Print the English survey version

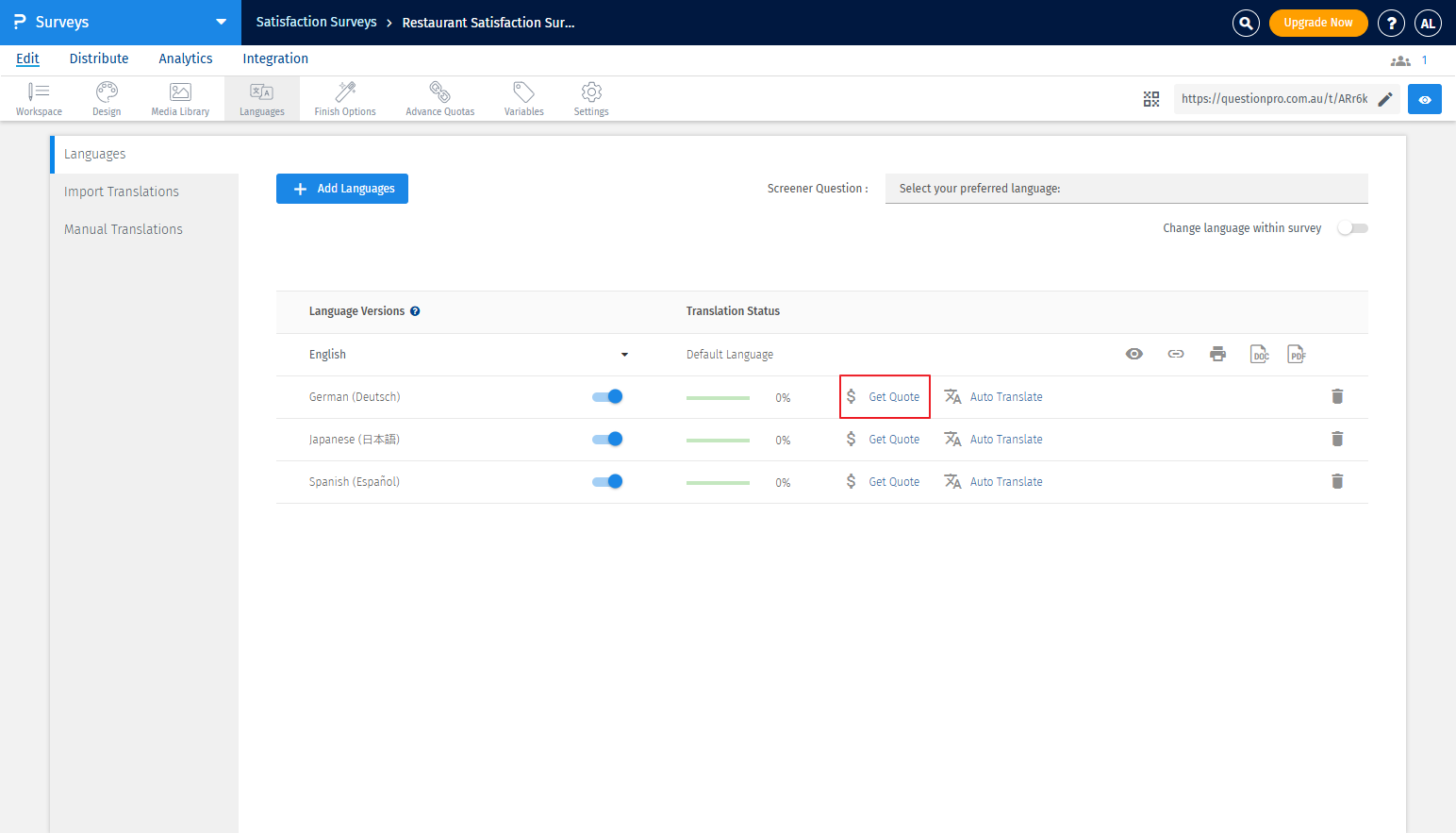coord(1217,354)
